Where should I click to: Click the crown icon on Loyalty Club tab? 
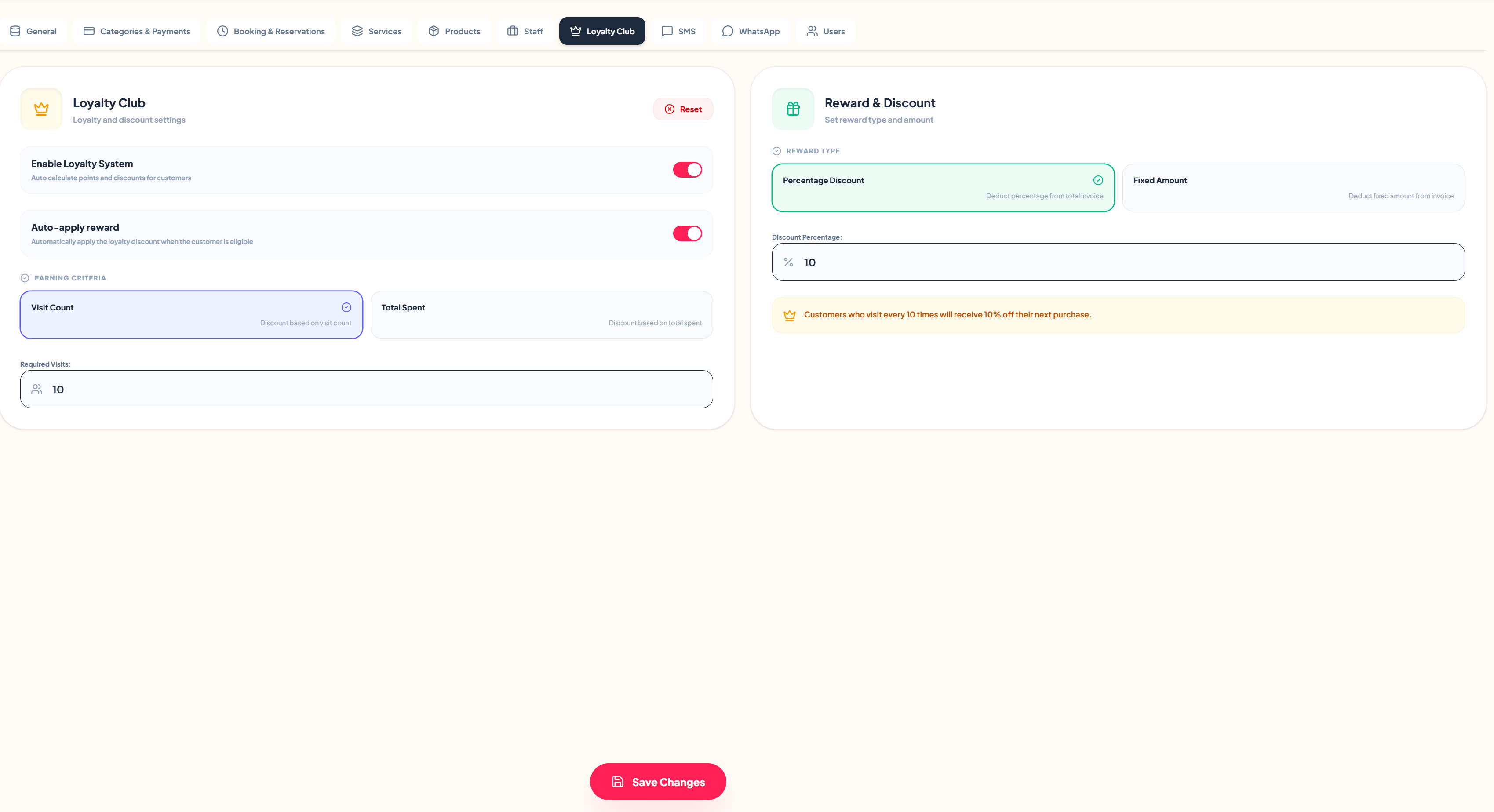pos(576,31)
